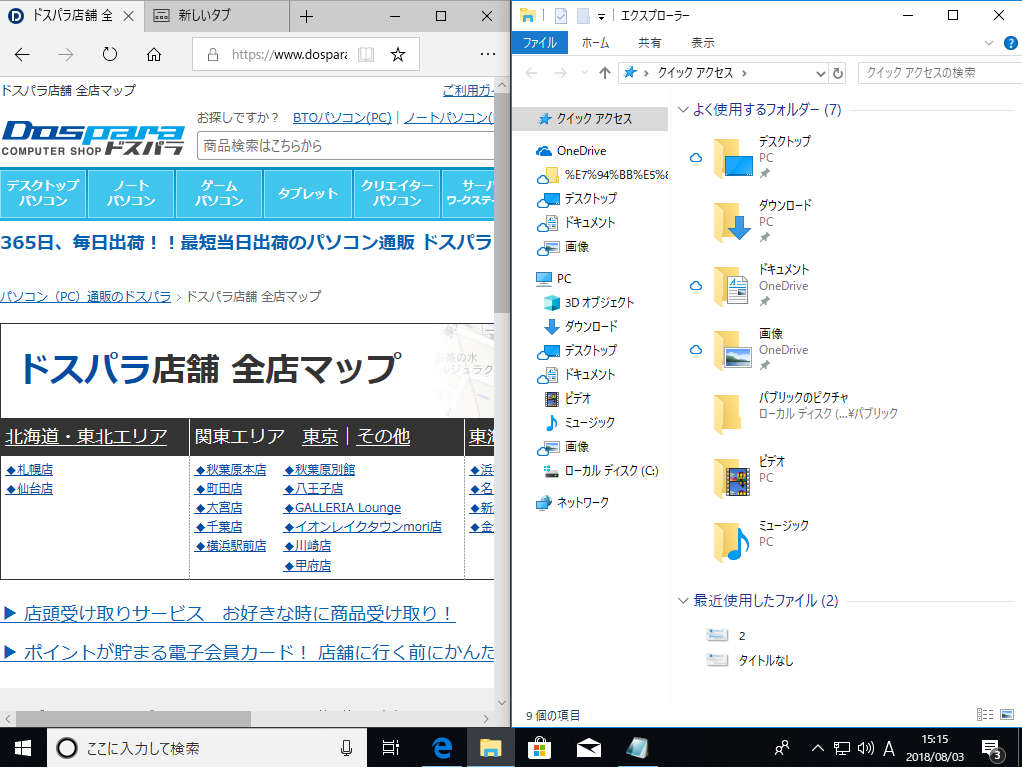
Task: Select ローカル ディスク (C:) in navigation pane
Action: coord(601,471)
